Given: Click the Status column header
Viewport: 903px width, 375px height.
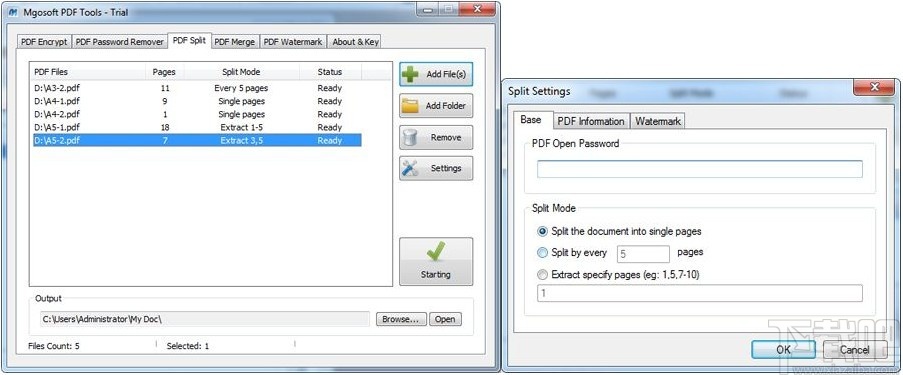Looking at the screenshot, I should pos(330,72).
